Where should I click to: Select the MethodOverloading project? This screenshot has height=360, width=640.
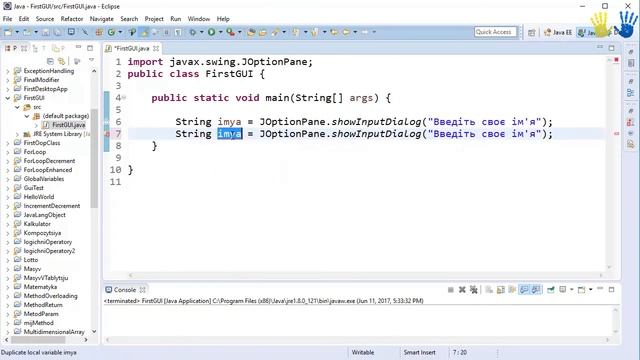coord(46,296)
